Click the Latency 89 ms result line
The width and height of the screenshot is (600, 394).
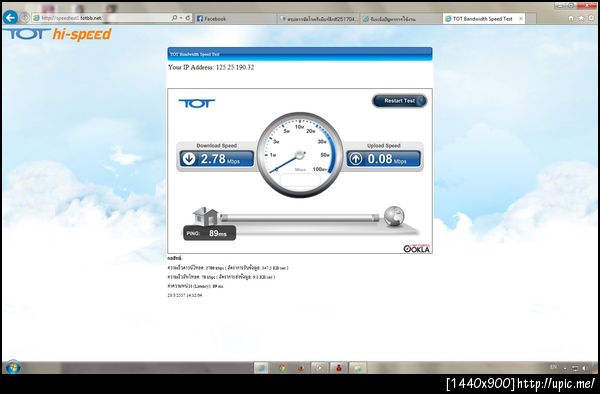pos(195,286)
